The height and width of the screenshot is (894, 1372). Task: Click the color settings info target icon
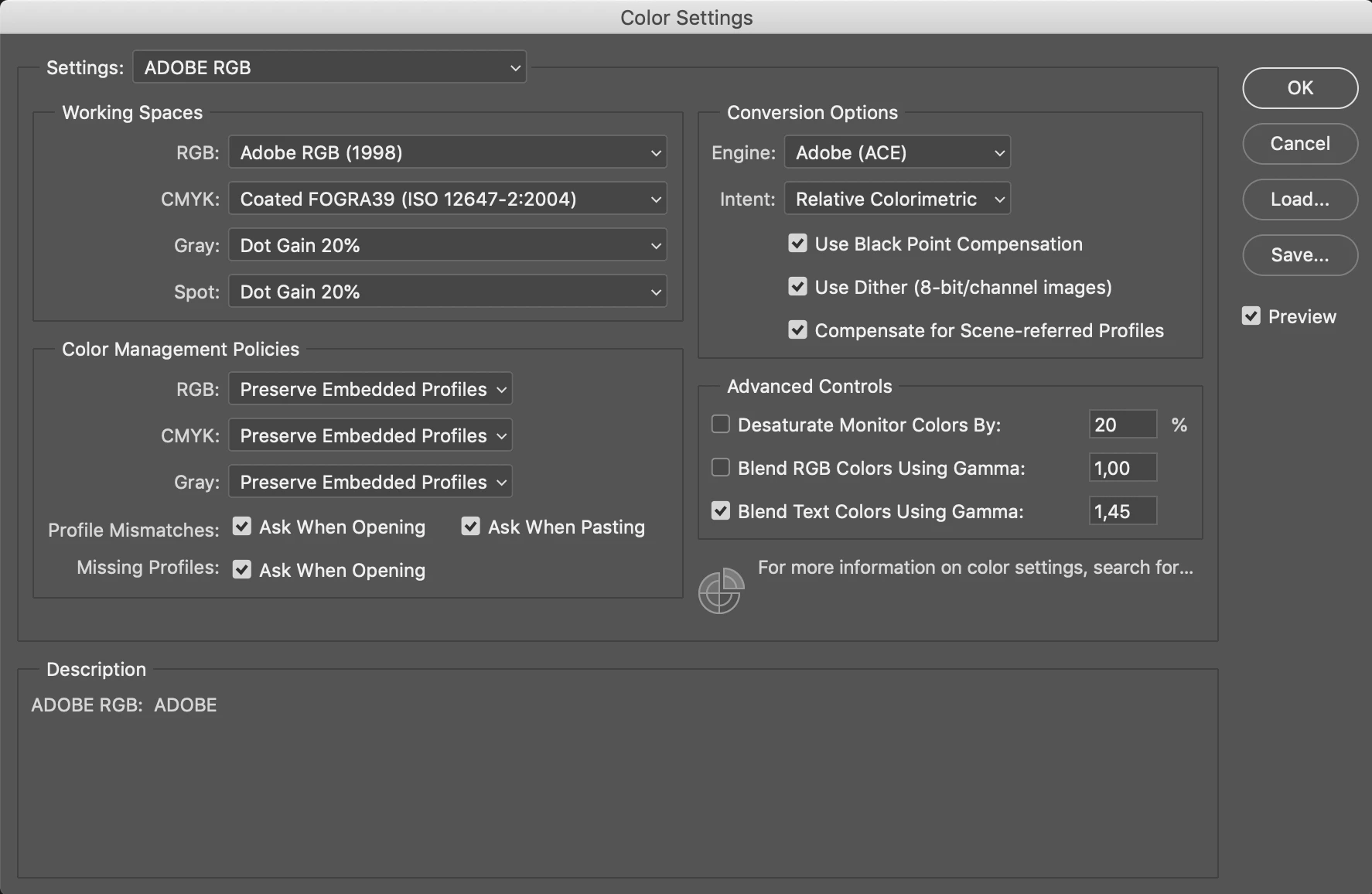tap(721, 591)
